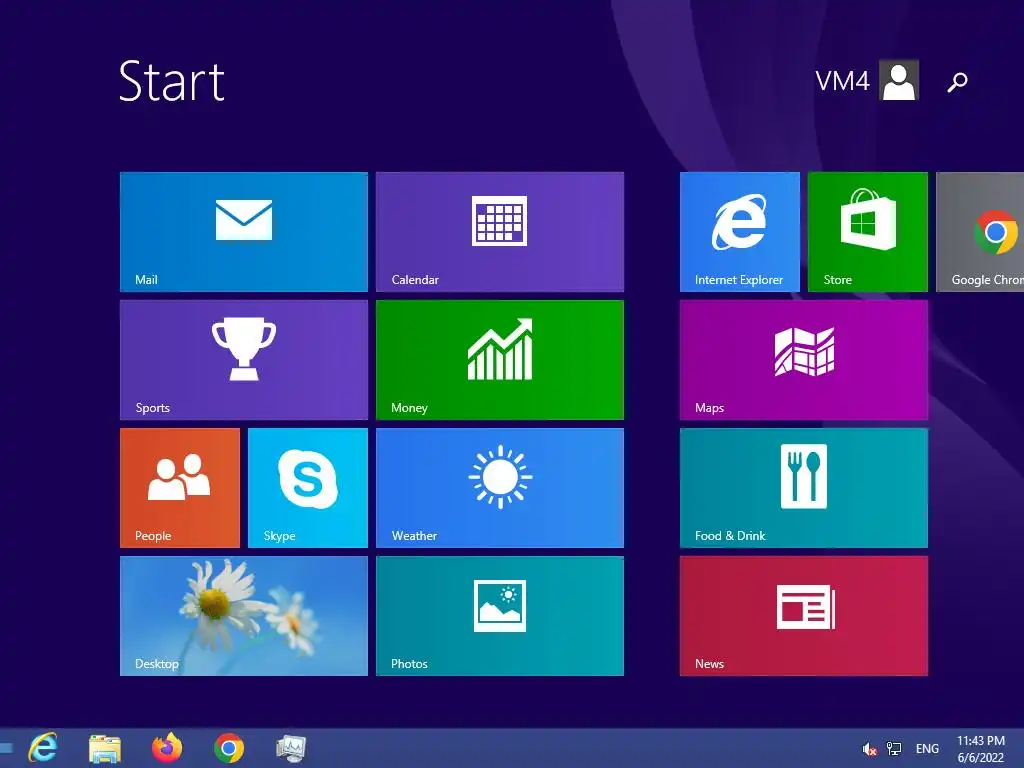Launch the Internet Explorer tile
This screenshot has height=768, width=1024.
[x=739, y=232]
